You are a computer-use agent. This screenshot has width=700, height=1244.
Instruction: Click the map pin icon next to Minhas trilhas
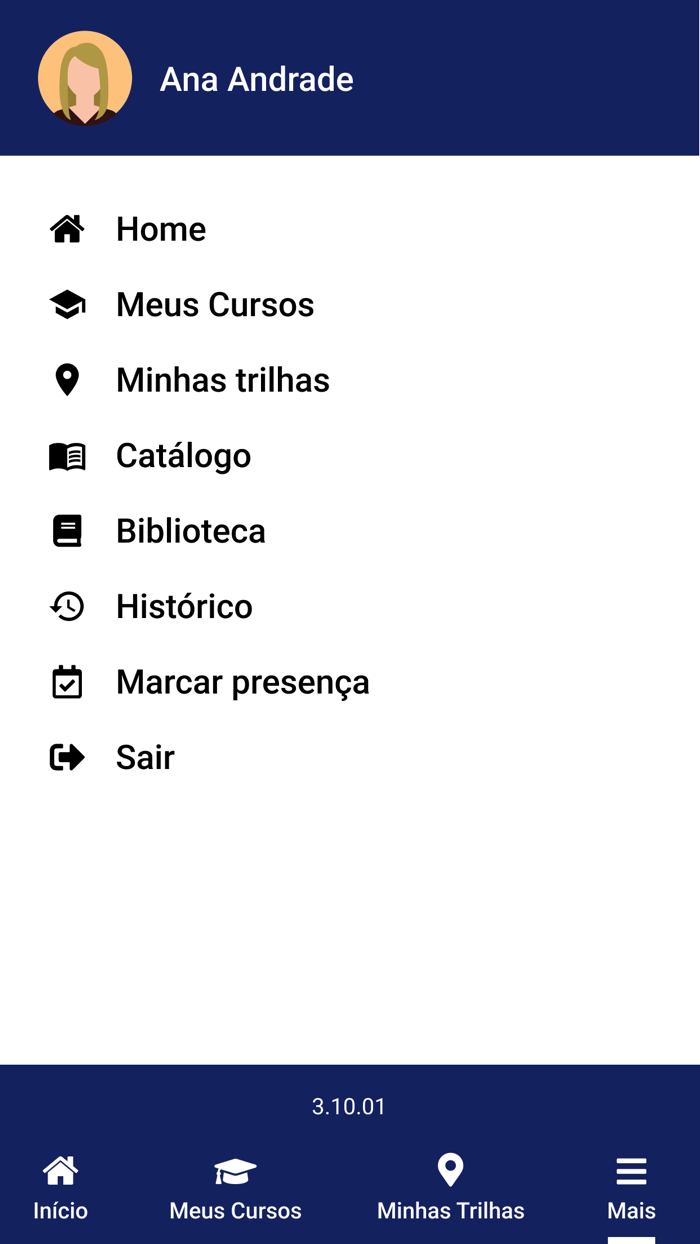pyautogui.click(x=66, y=379)
